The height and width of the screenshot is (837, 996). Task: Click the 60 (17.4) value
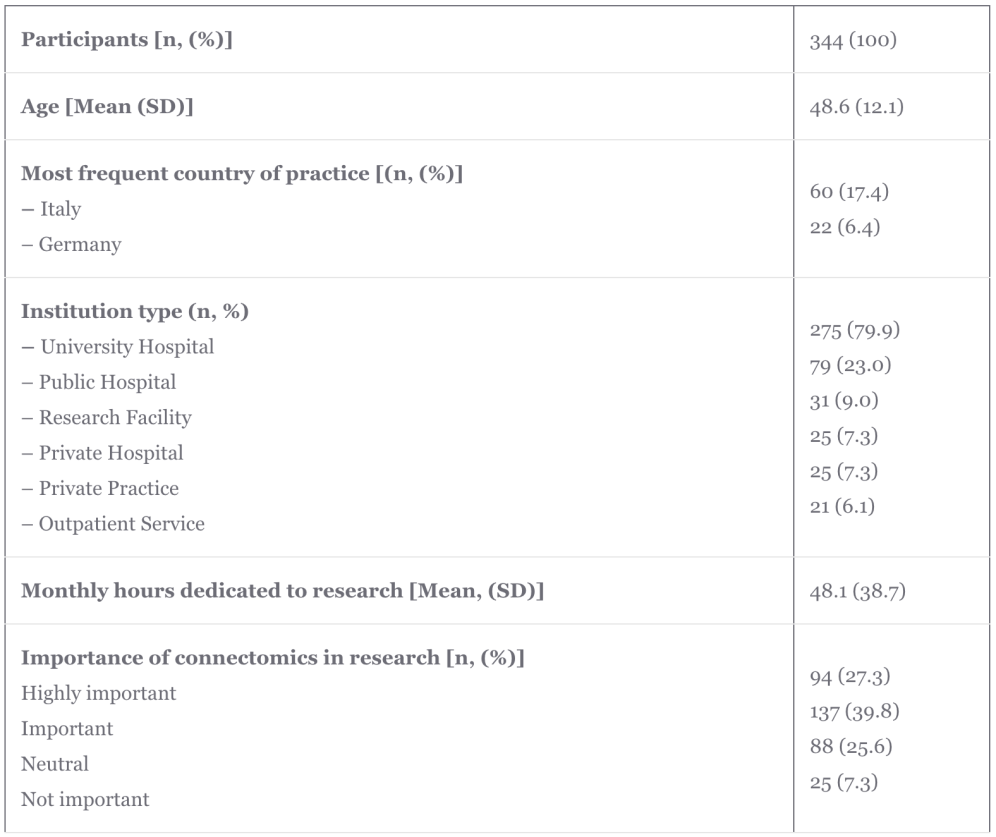click(x=849, y=192)
